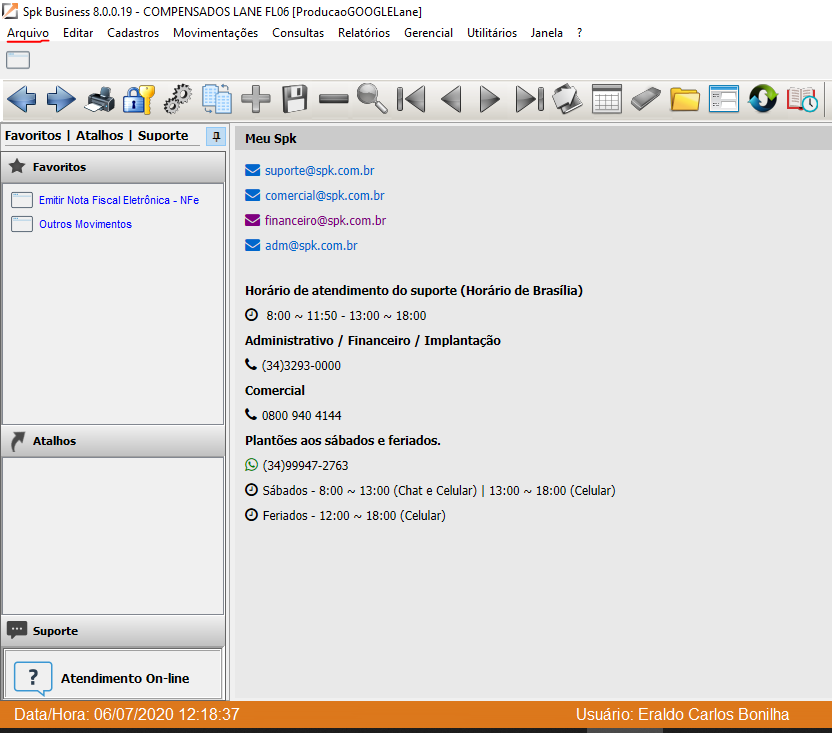The height and width of the screenshot is (733, 832).
Task: Click the Data/Hora status bar entry
Action: pyautogui.click(x=127, y=714)
